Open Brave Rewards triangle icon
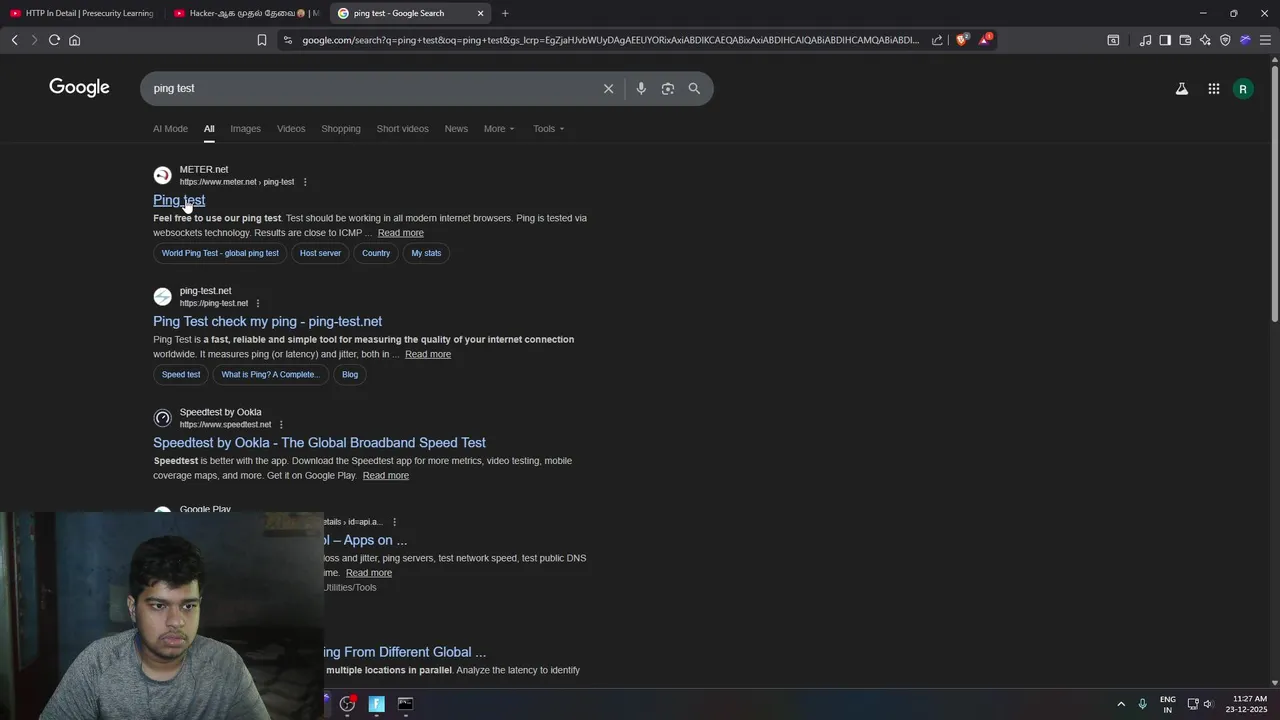 (x=985, y=40)
